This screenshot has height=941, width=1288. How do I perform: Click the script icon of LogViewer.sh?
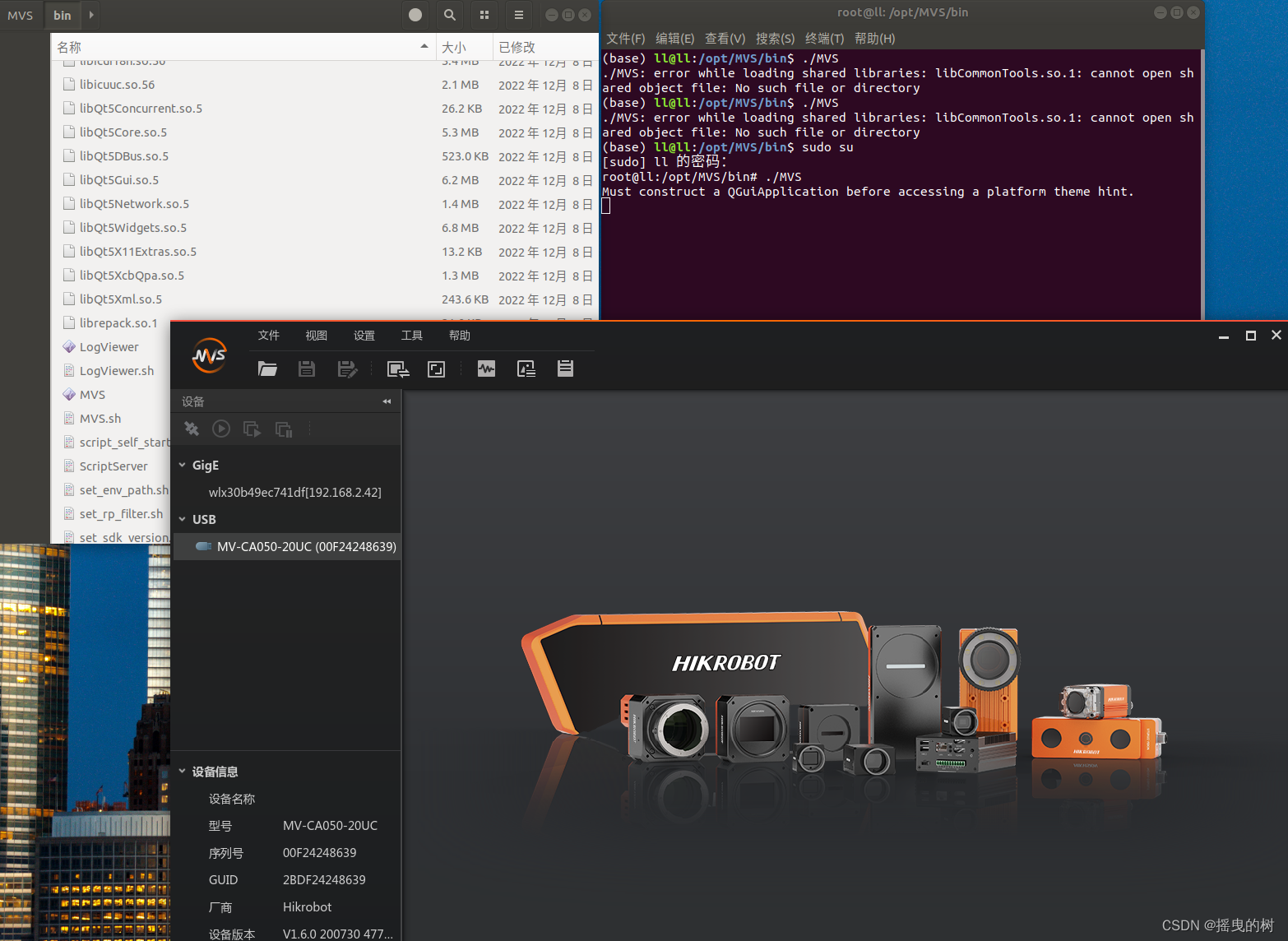point(69,370)
